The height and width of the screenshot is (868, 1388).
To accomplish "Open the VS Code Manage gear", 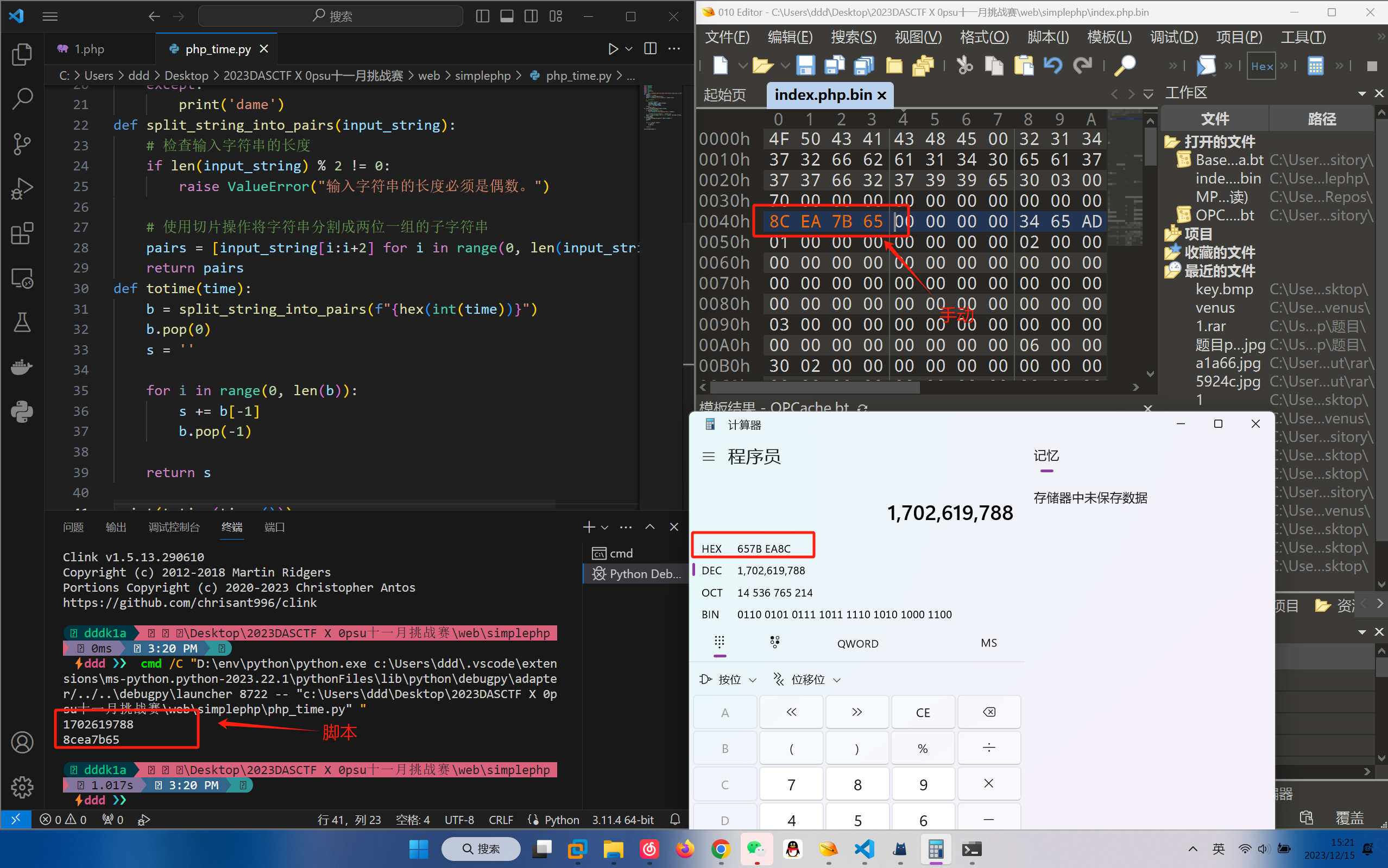I will tap(22, 787).
